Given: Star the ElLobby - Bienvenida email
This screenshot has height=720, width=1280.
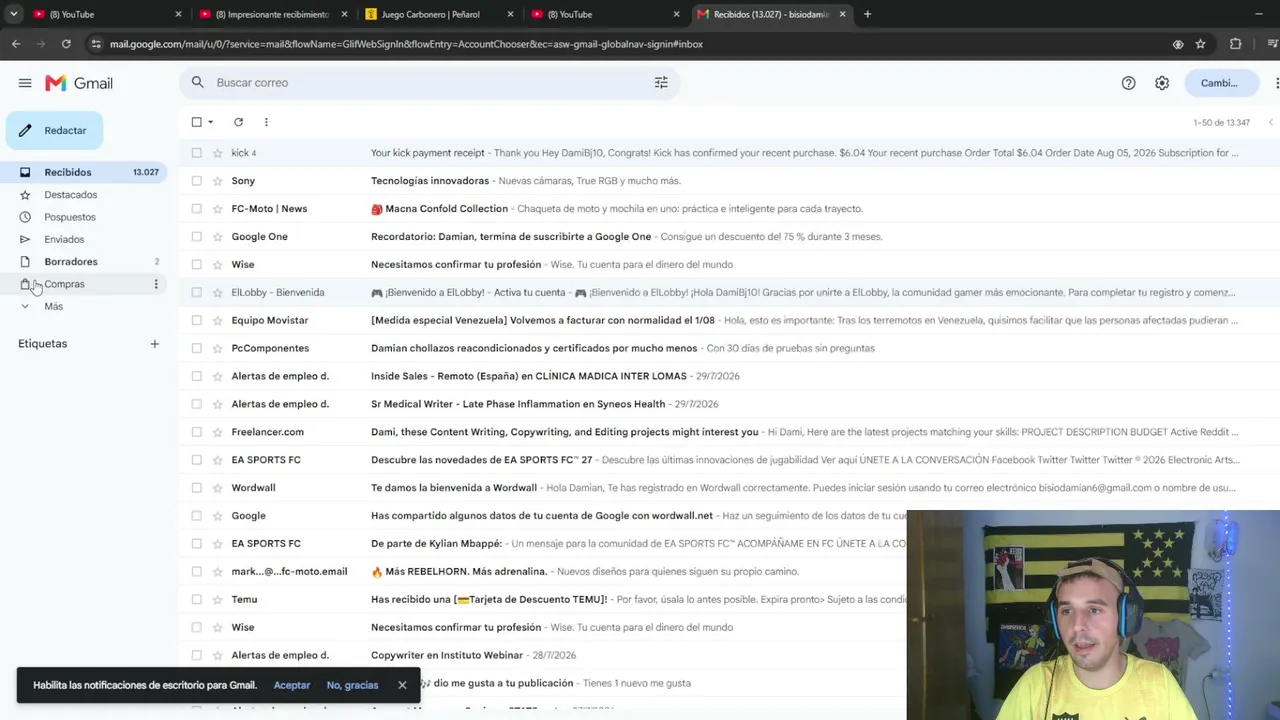Looking at the screenshot, I should coord(217,293).
